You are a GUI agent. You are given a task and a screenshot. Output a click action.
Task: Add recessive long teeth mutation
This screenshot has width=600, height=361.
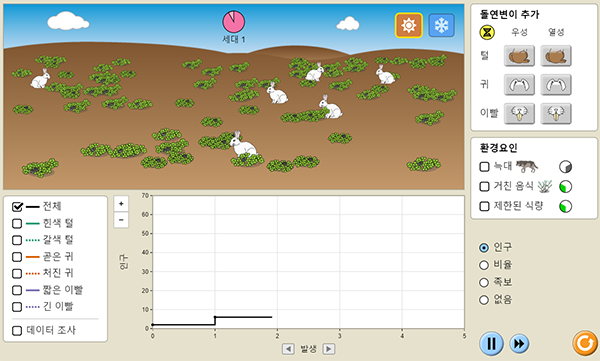coord(556,114)
